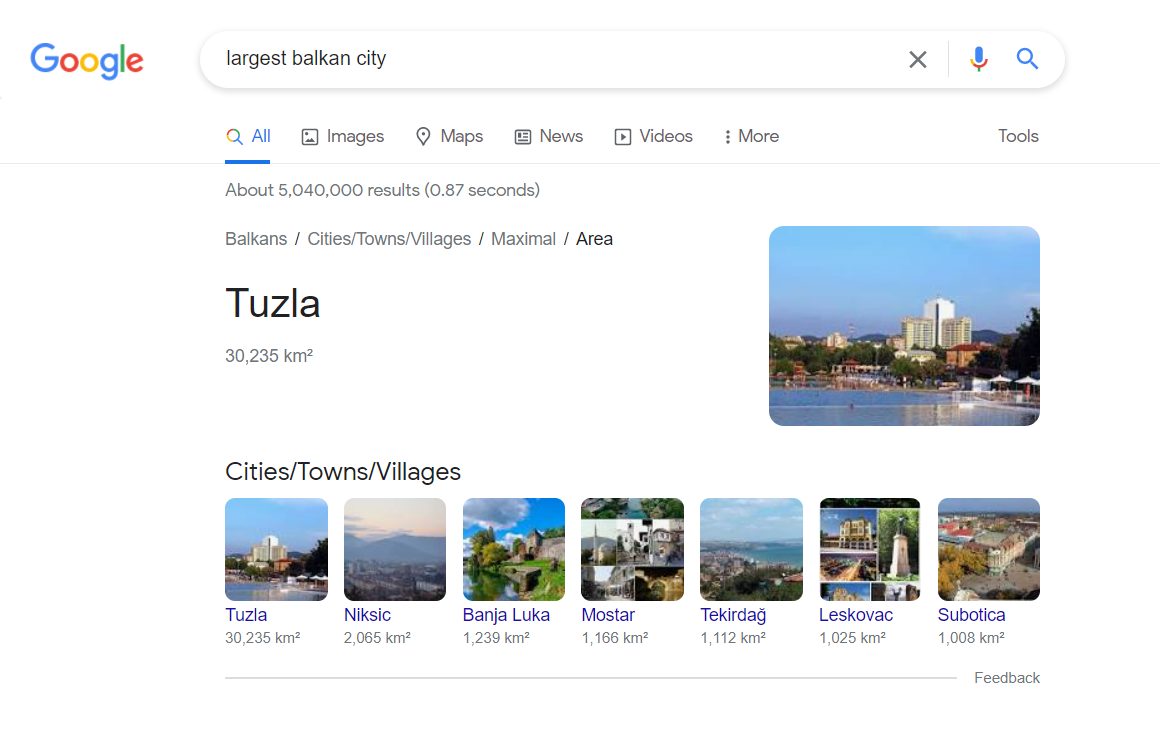
Task: Select the Niksic thumbnail image
Action: click(395, 549)
